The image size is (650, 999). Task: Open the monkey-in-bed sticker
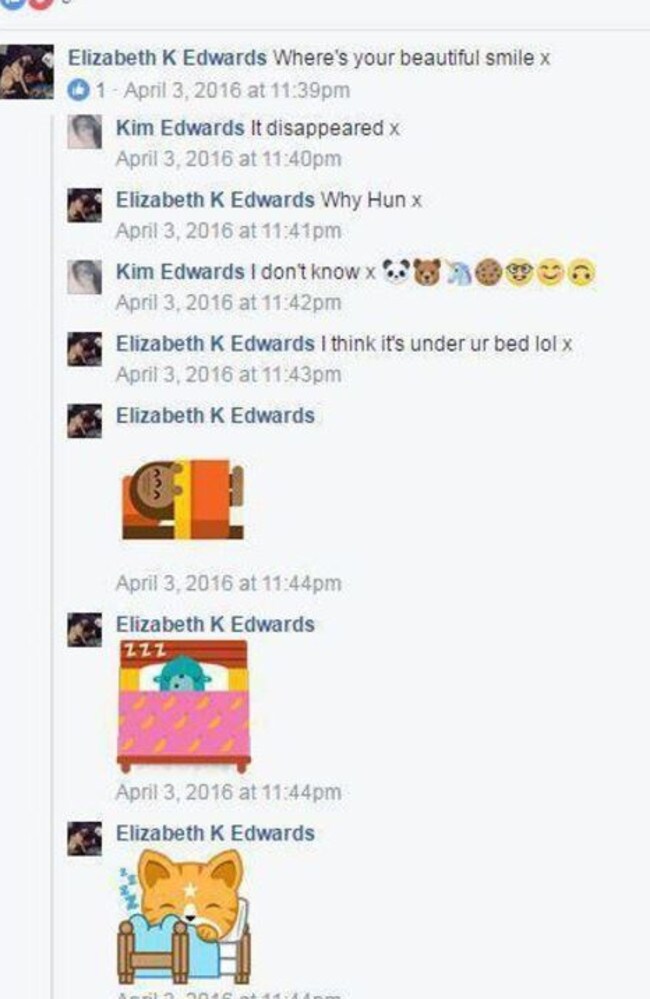183,498
